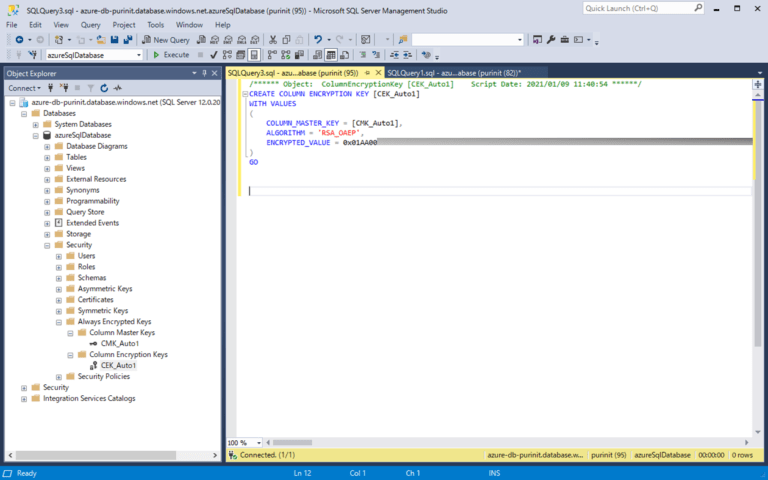Image resolution: width=768 pixels, height=480 pixels.
Task: Click the Save disk icon
Action: [x=115, y=40]
